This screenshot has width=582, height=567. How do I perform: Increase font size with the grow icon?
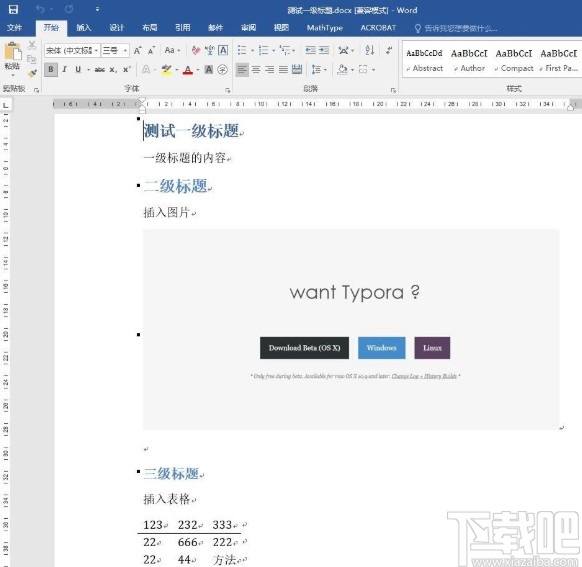click(138, 50)
